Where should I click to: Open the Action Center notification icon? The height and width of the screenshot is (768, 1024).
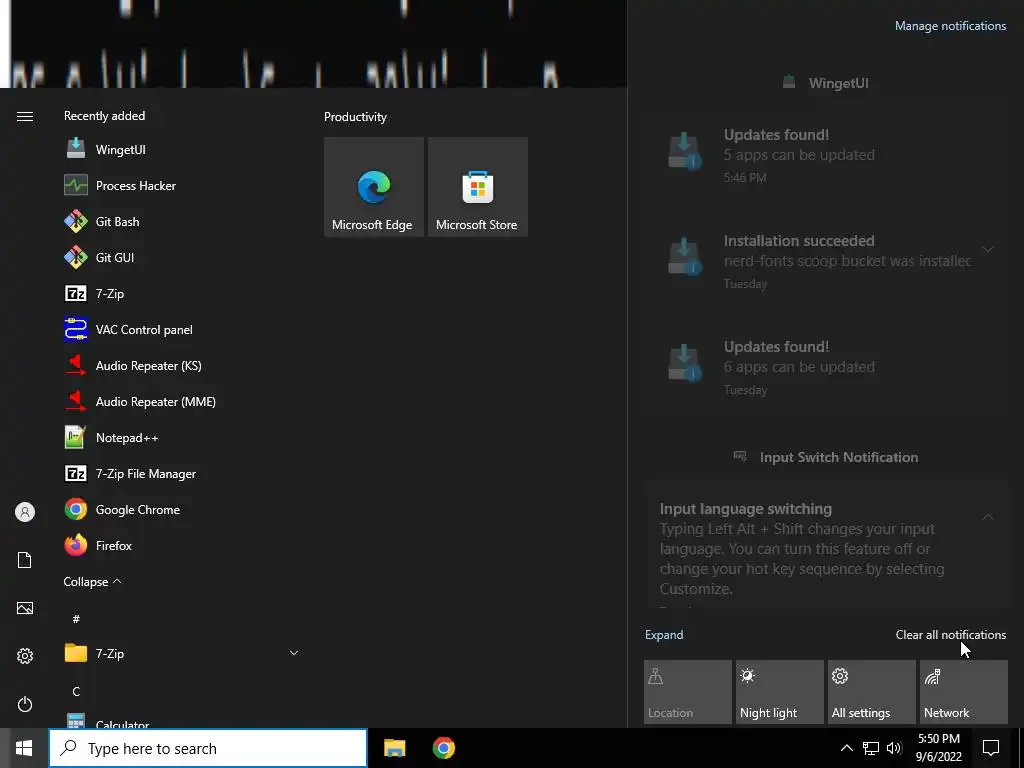991,748
